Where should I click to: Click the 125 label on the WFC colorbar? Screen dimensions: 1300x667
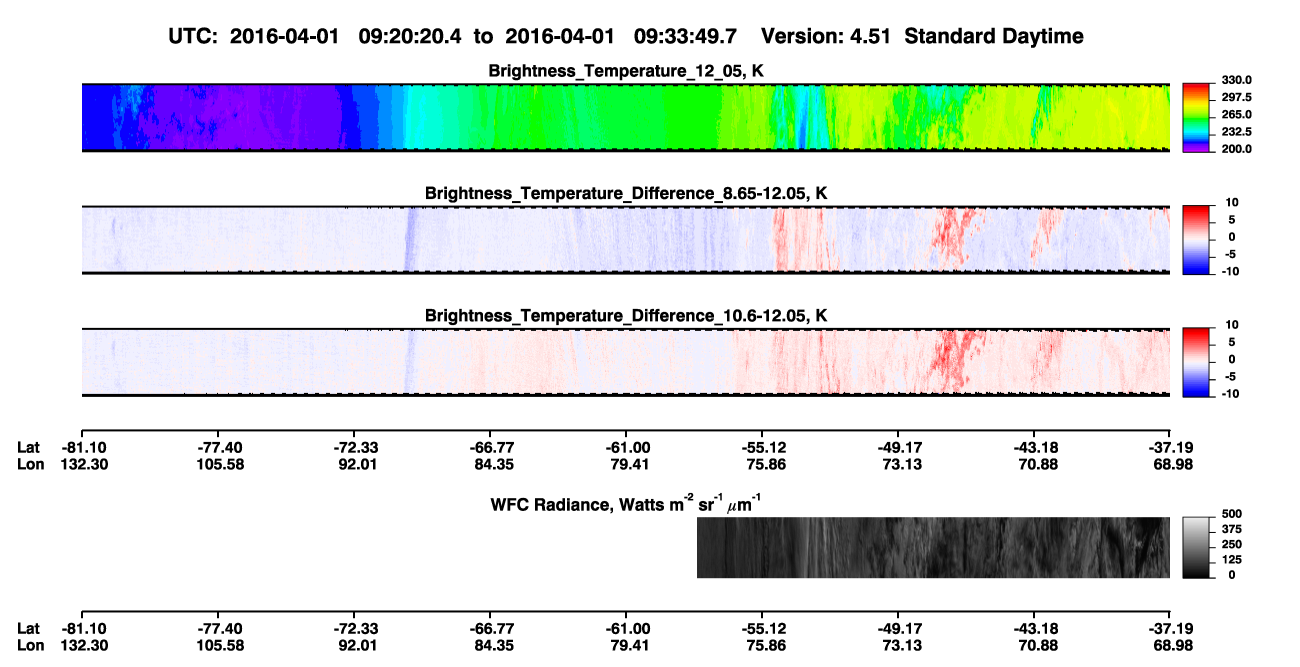[1230, 560]
